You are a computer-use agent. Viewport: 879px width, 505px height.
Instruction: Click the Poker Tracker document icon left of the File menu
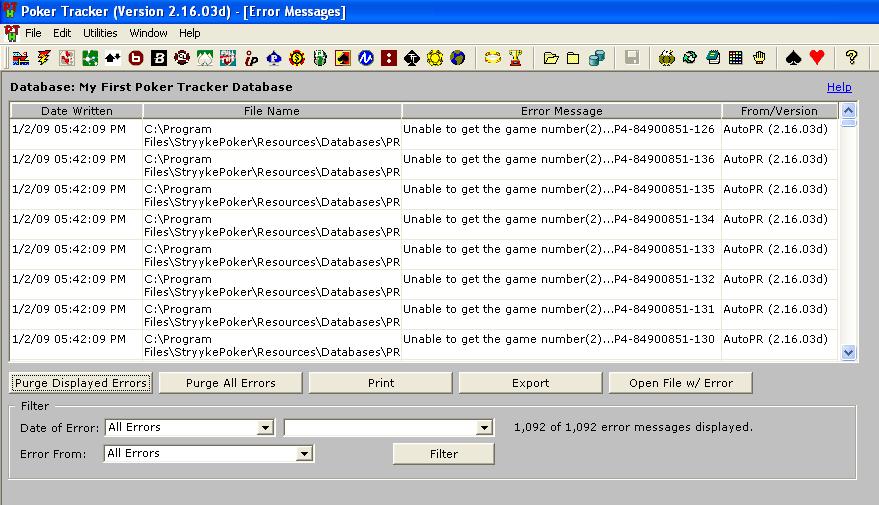tap(11, 33)
